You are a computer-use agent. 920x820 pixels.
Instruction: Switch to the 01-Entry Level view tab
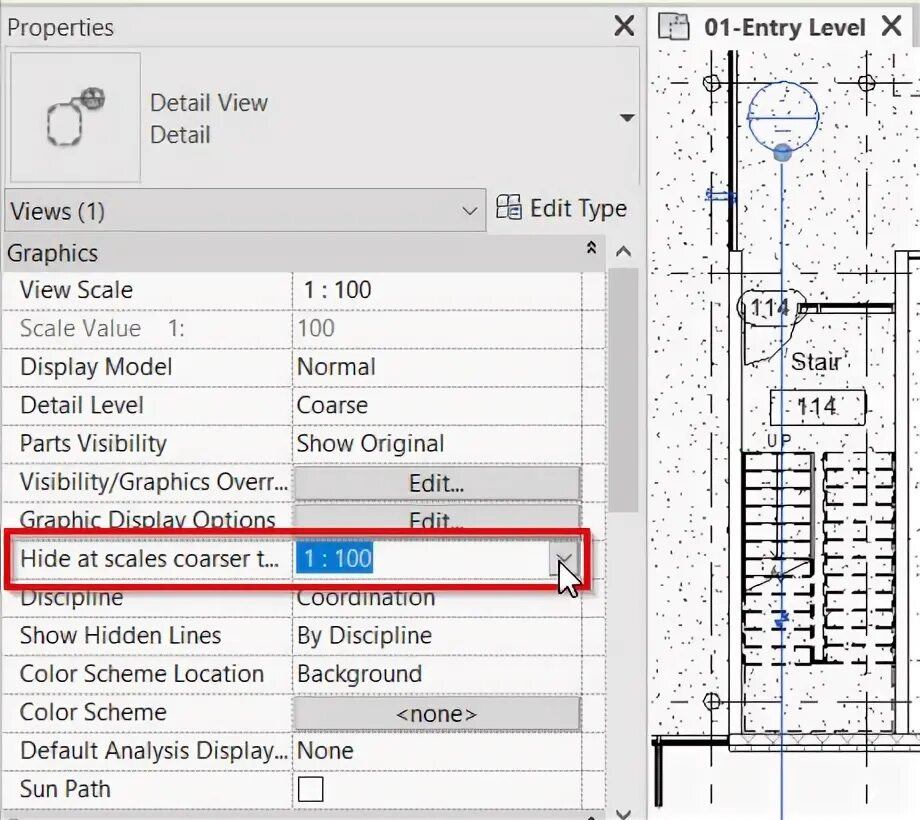[x=784, y=27]
